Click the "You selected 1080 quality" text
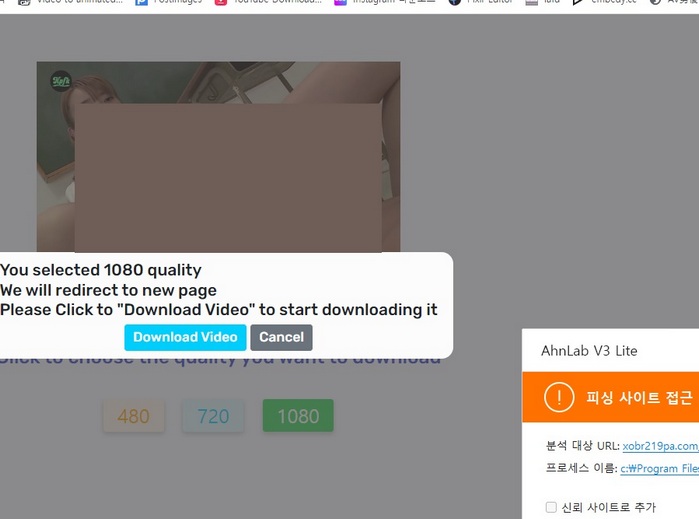This screenshot has width=699, height=519. coord(101,270)
